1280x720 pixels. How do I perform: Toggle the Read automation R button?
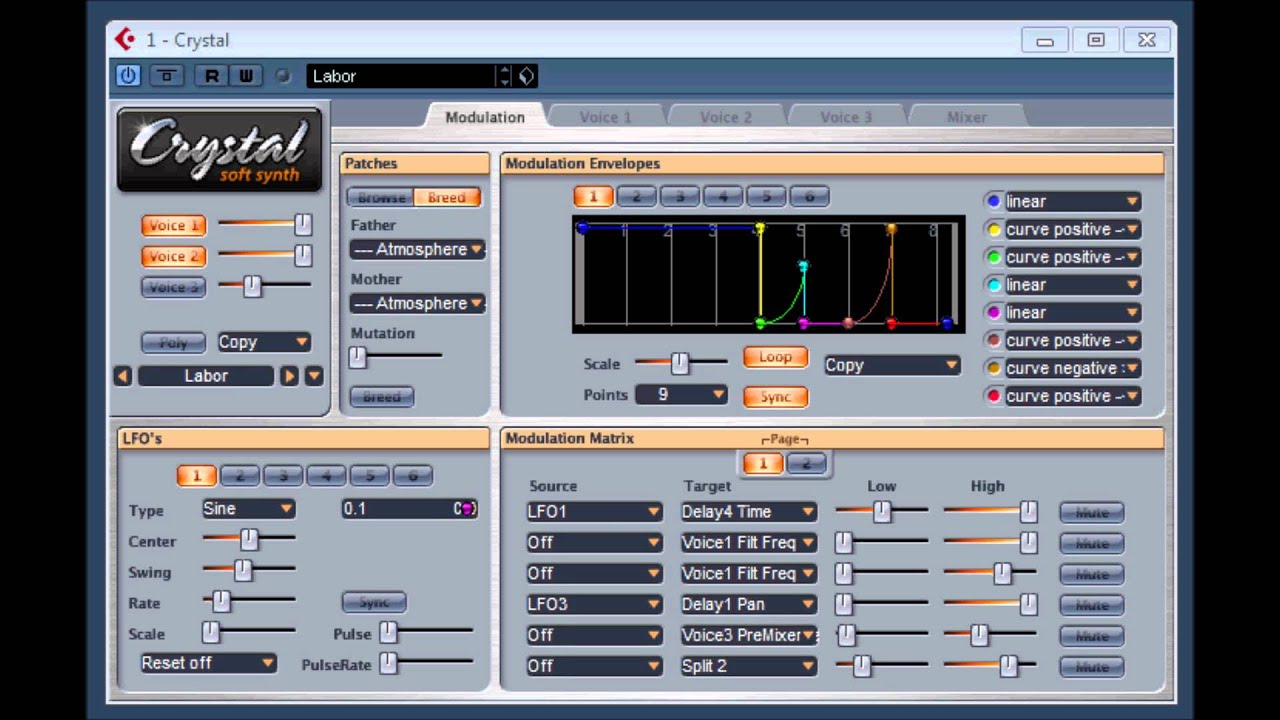[x=211, y=75]
